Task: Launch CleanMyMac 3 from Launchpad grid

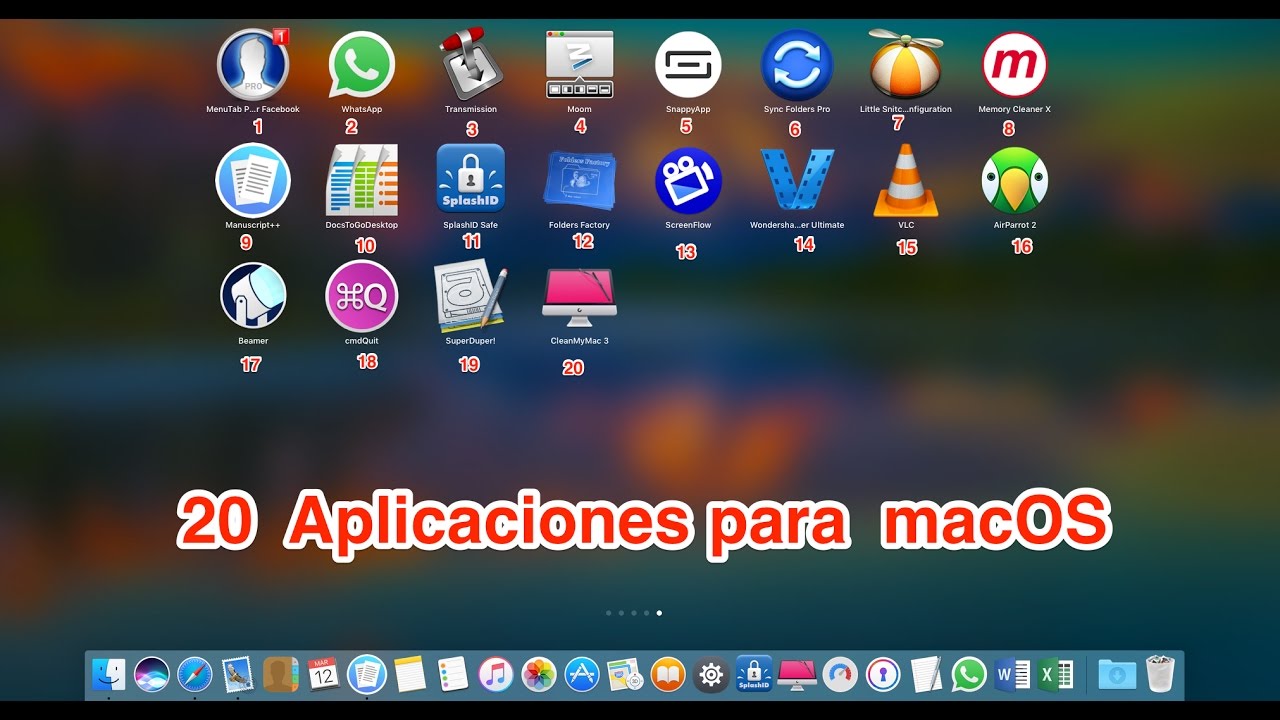Action: (580, 296)
